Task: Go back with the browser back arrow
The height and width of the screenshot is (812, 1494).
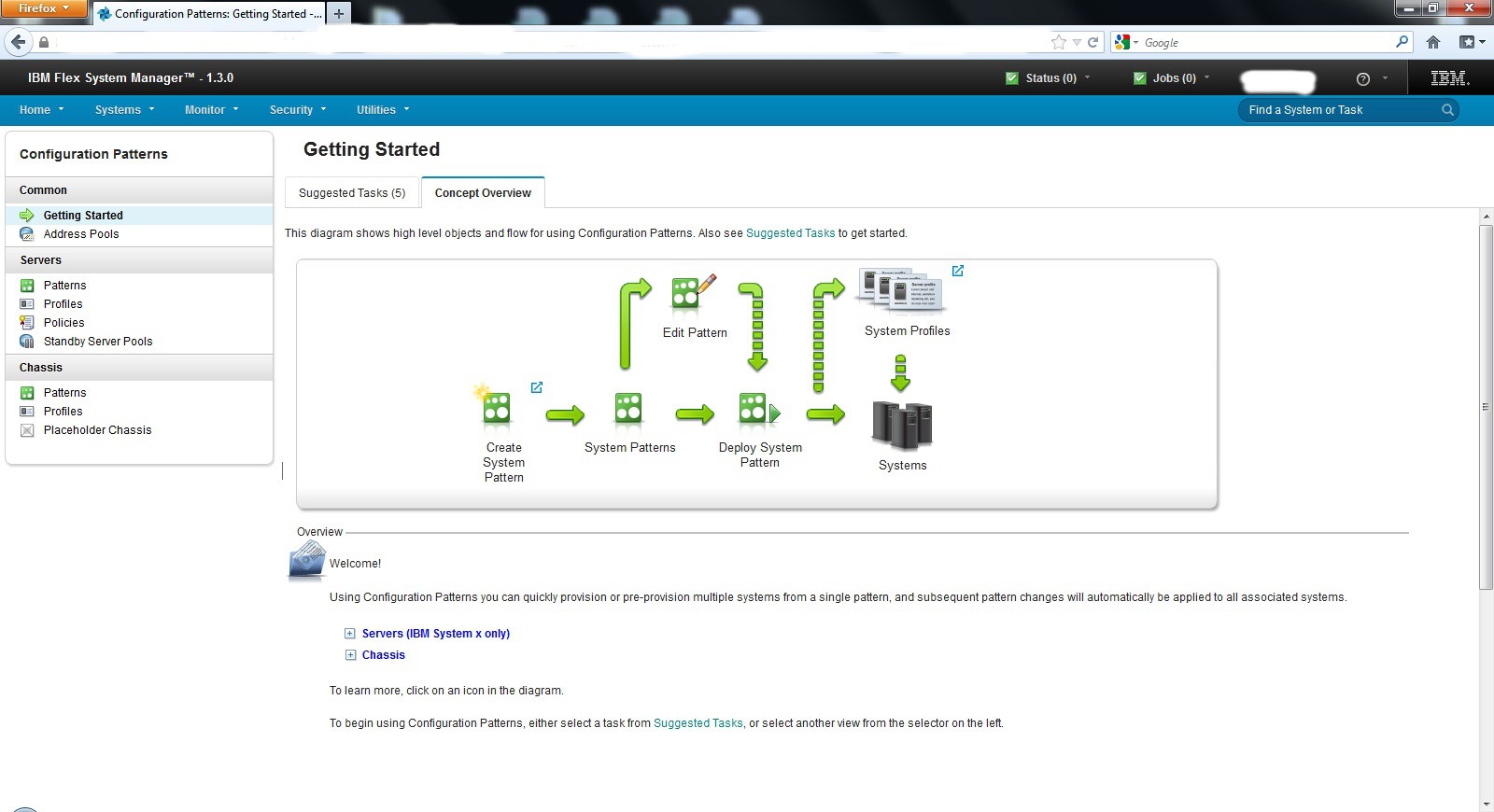Action: click(19, 42)
